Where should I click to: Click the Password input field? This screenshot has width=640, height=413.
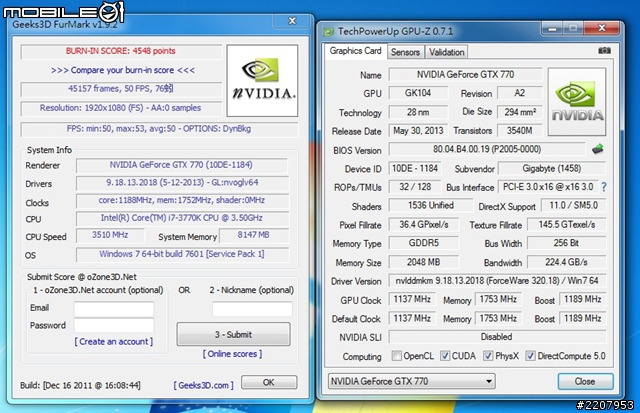(114, 326)
